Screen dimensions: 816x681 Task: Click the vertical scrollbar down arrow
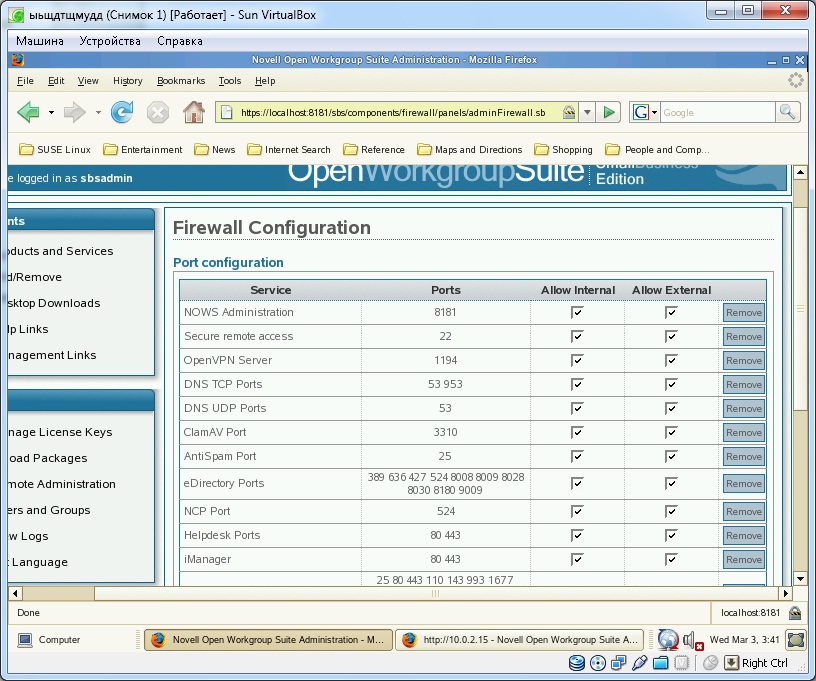pyautogui.click(x=800, y=578)
